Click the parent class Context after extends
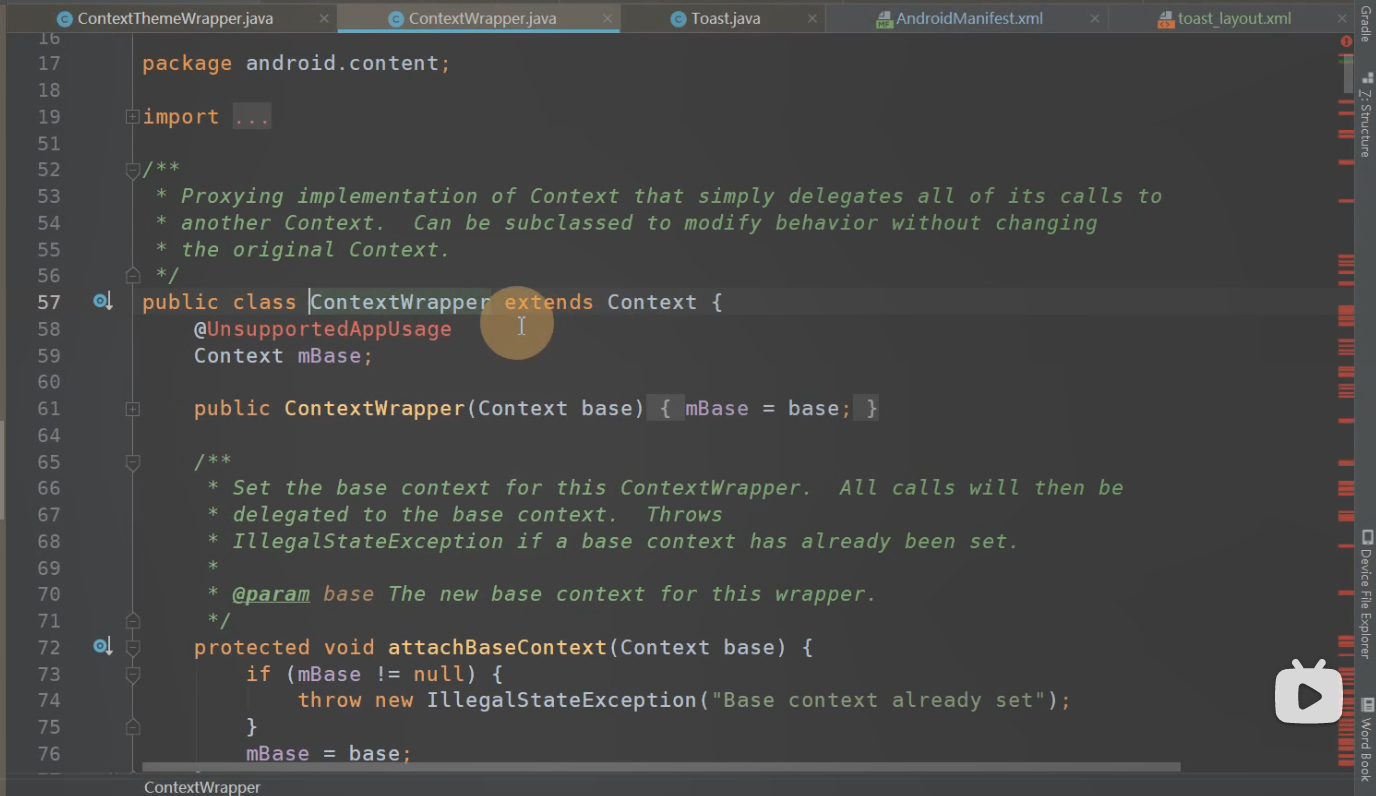This screenshot has height=796, width=1376. [652, 302]
